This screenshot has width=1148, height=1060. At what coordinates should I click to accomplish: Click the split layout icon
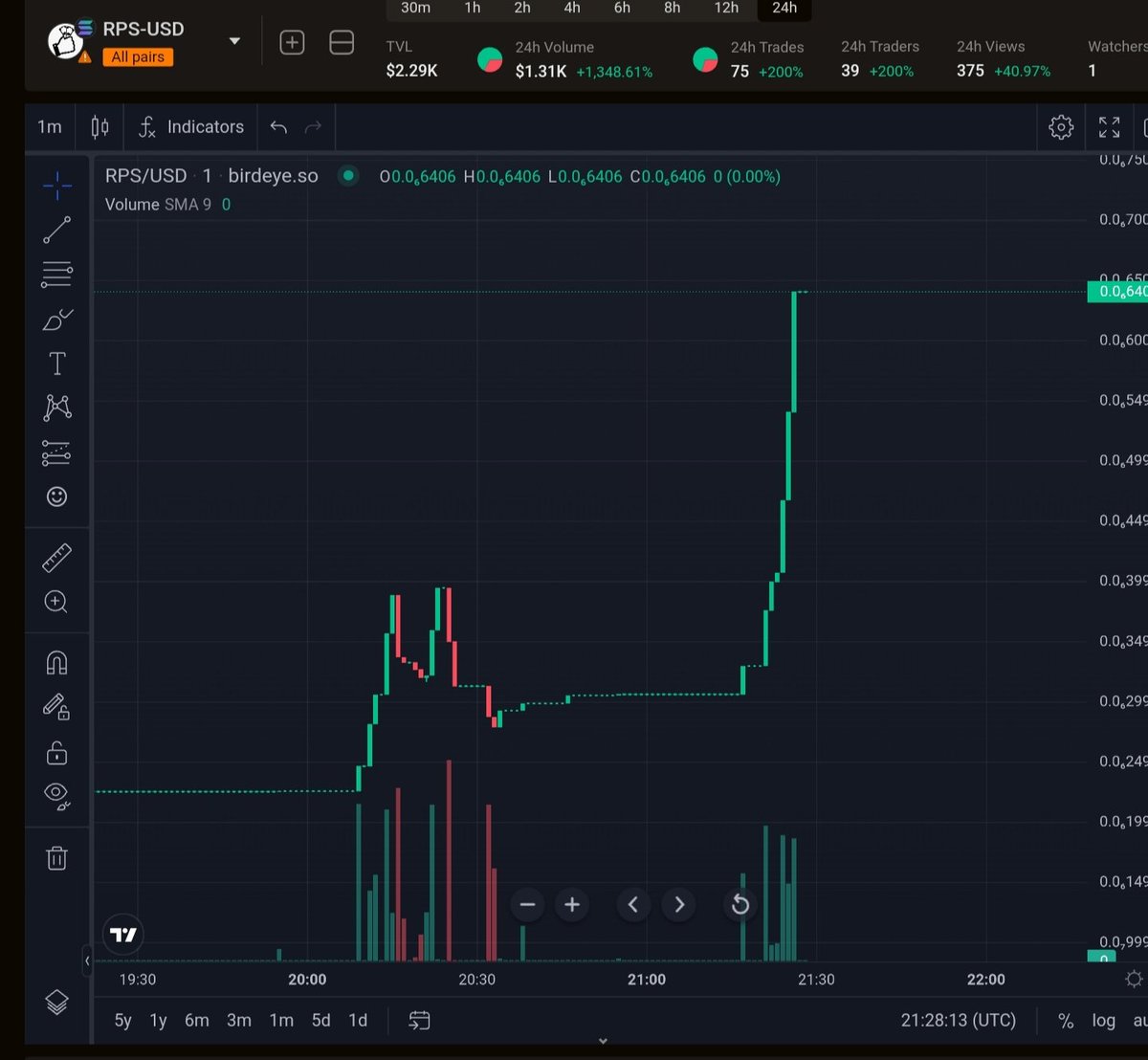tap(342, 42)
